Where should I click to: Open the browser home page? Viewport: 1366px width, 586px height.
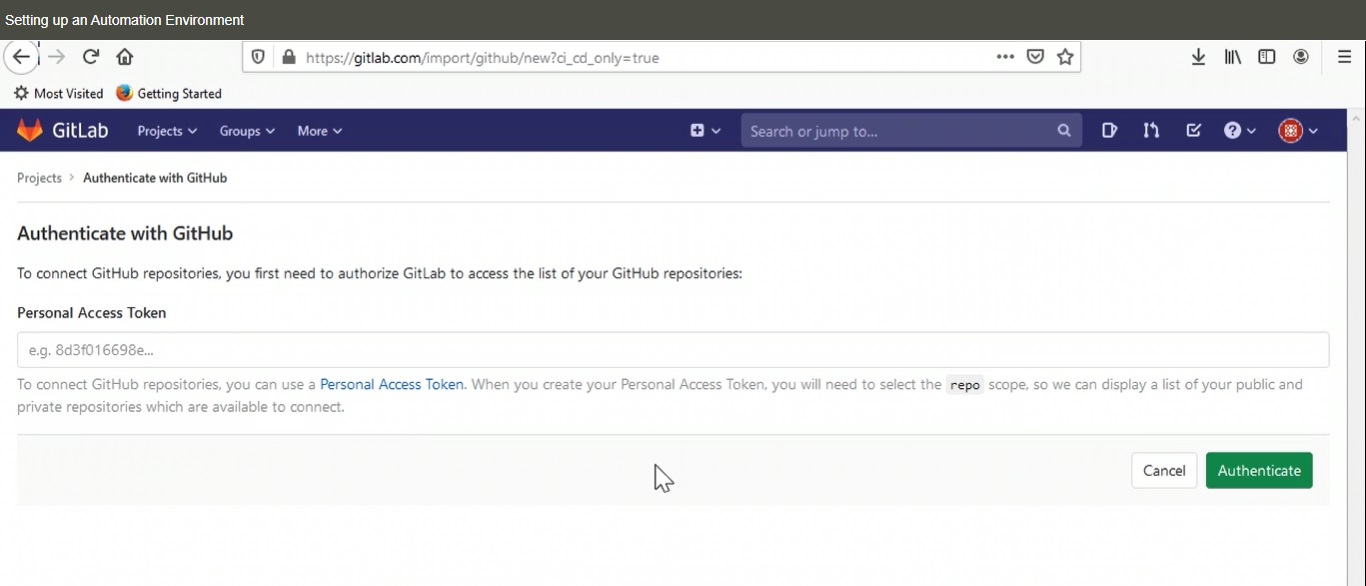point(125,57)
